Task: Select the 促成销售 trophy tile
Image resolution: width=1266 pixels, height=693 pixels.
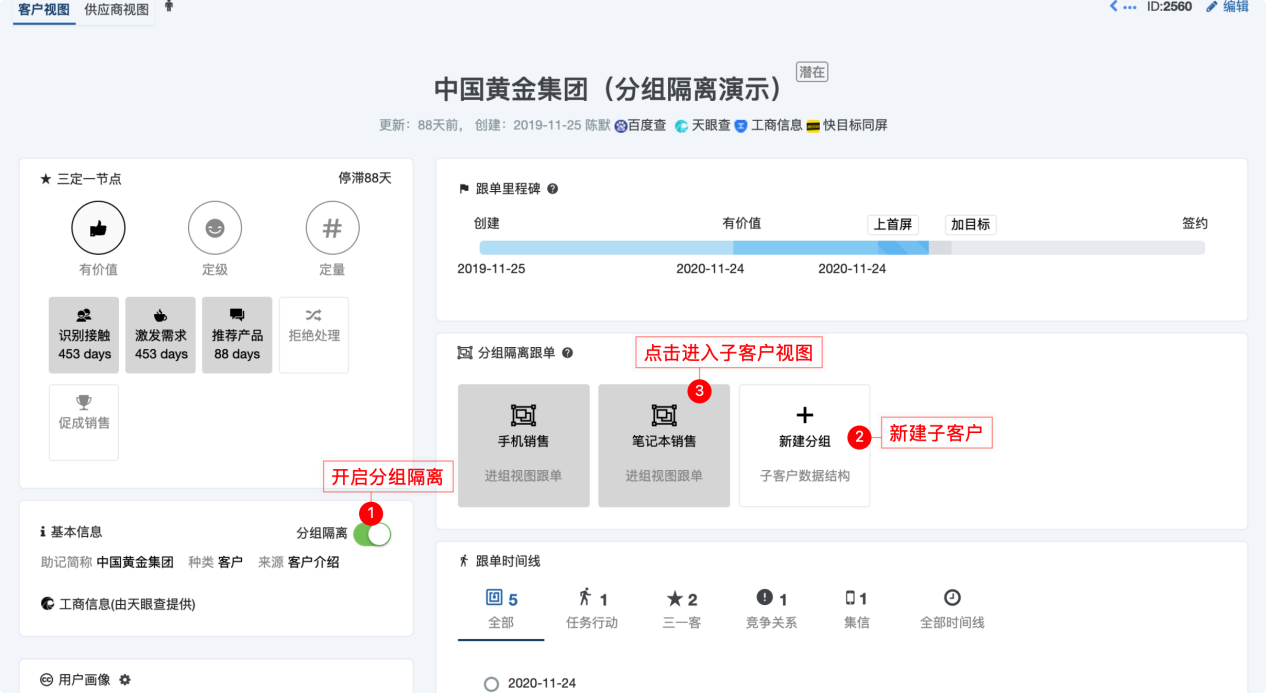Action: click(84, 423)
